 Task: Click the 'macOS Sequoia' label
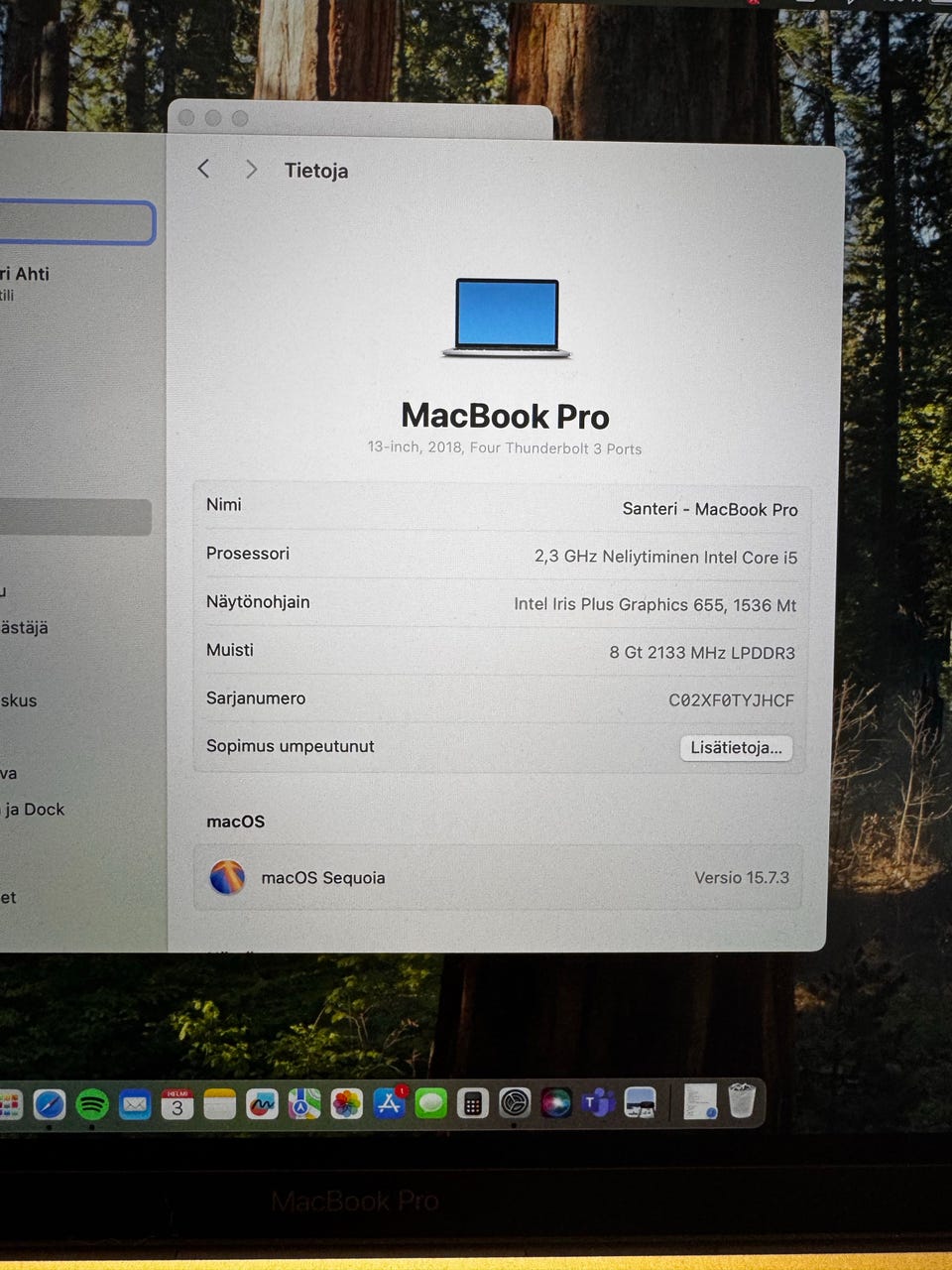(x=323, y=878)
